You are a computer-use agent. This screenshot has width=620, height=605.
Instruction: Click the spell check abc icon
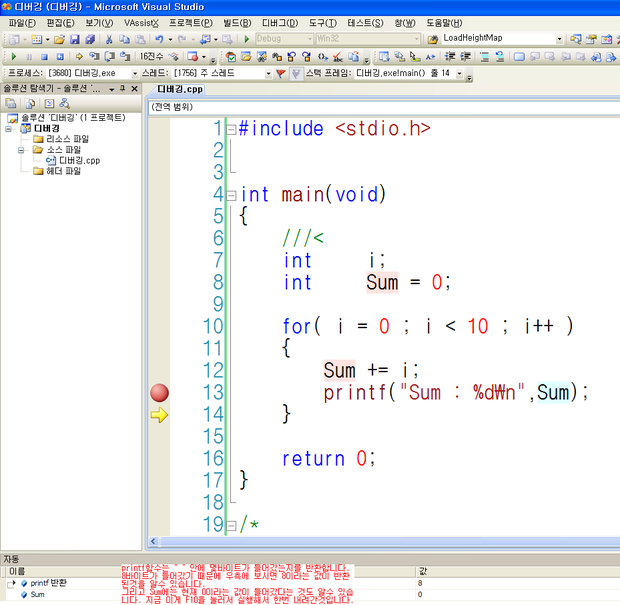click(x=338, y=57)
